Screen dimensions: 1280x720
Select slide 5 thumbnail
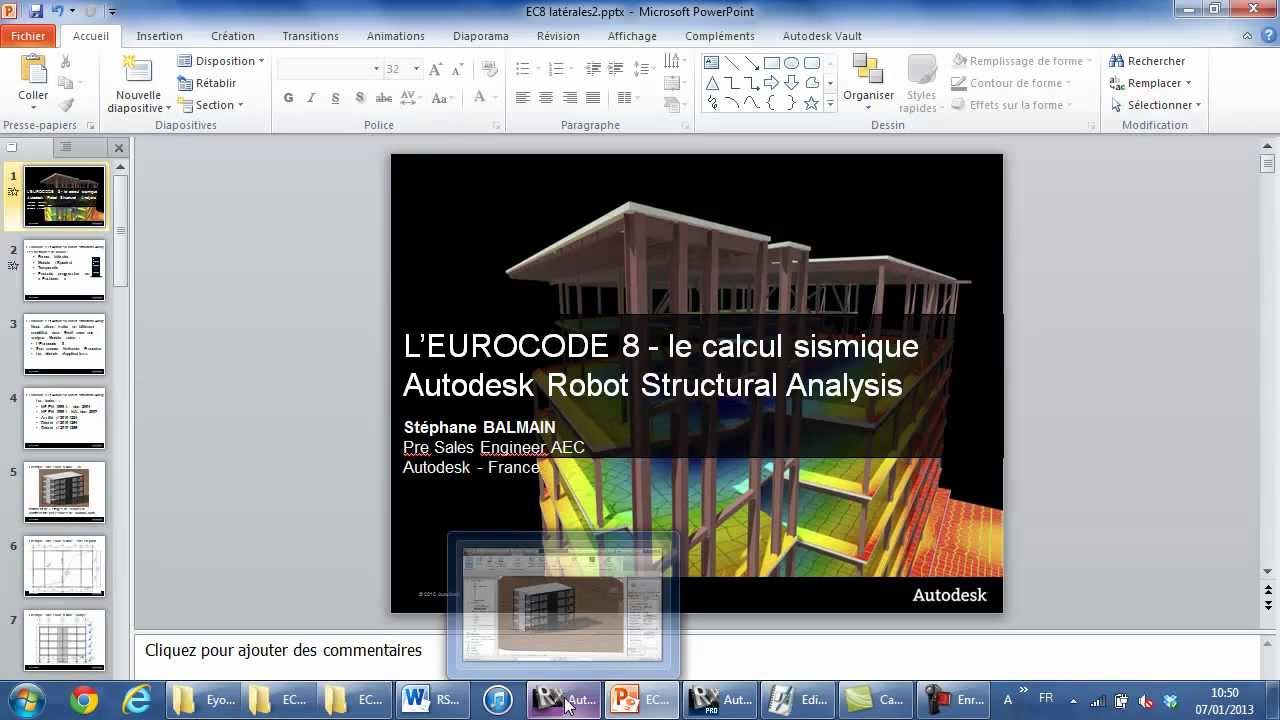coord(64,491)
